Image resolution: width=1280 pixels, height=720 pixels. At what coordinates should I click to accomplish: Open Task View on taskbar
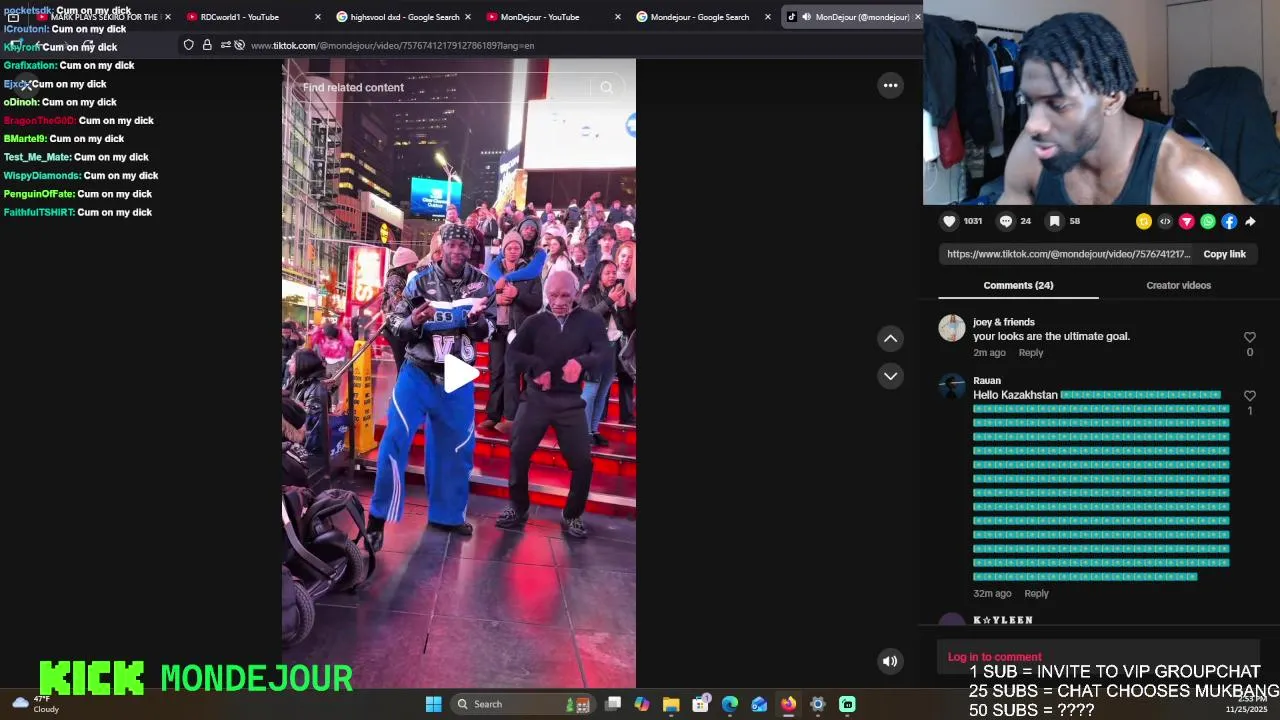tap(613, 704)
